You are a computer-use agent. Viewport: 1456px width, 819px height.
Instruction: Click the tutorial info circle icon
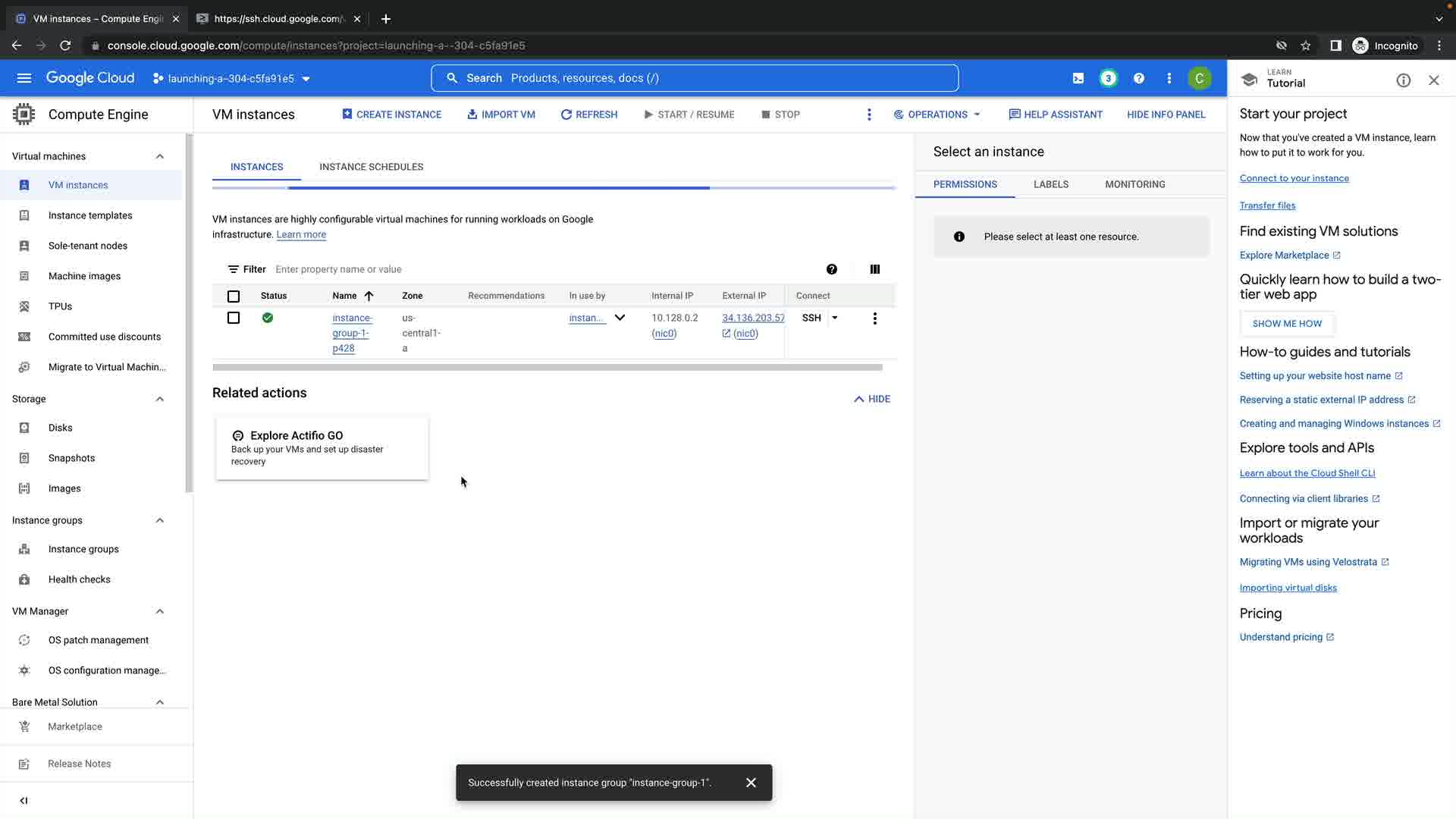1403,80
